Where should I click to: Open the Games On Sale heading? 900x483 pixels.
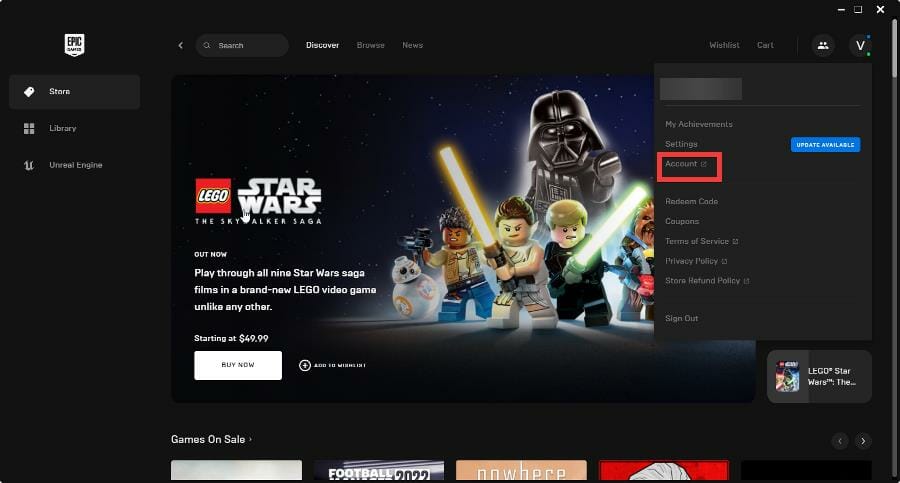click(x=211, y=439)
